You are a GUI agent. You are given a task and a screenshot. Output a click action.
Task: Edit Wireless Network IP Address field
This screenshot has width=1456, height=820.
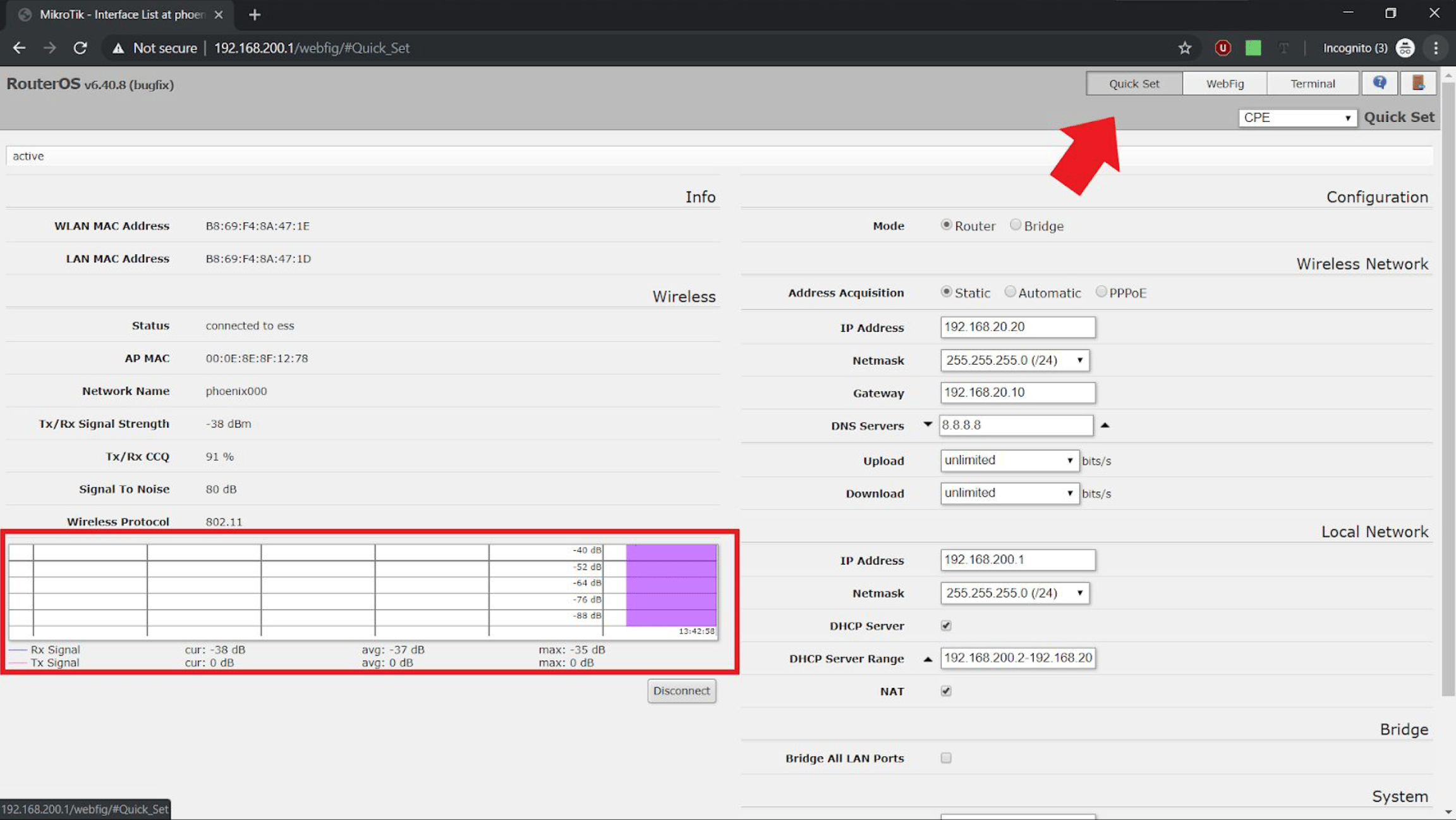pos(1017,327)
